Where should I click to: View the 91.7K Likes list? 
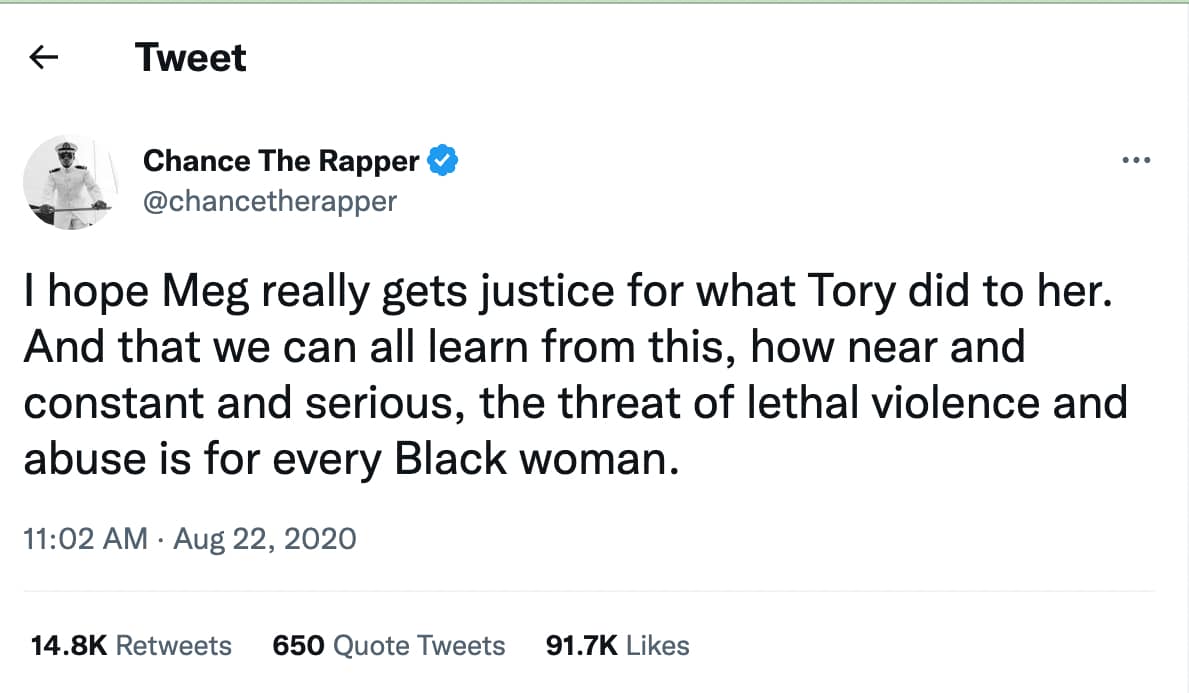[617, 645]
